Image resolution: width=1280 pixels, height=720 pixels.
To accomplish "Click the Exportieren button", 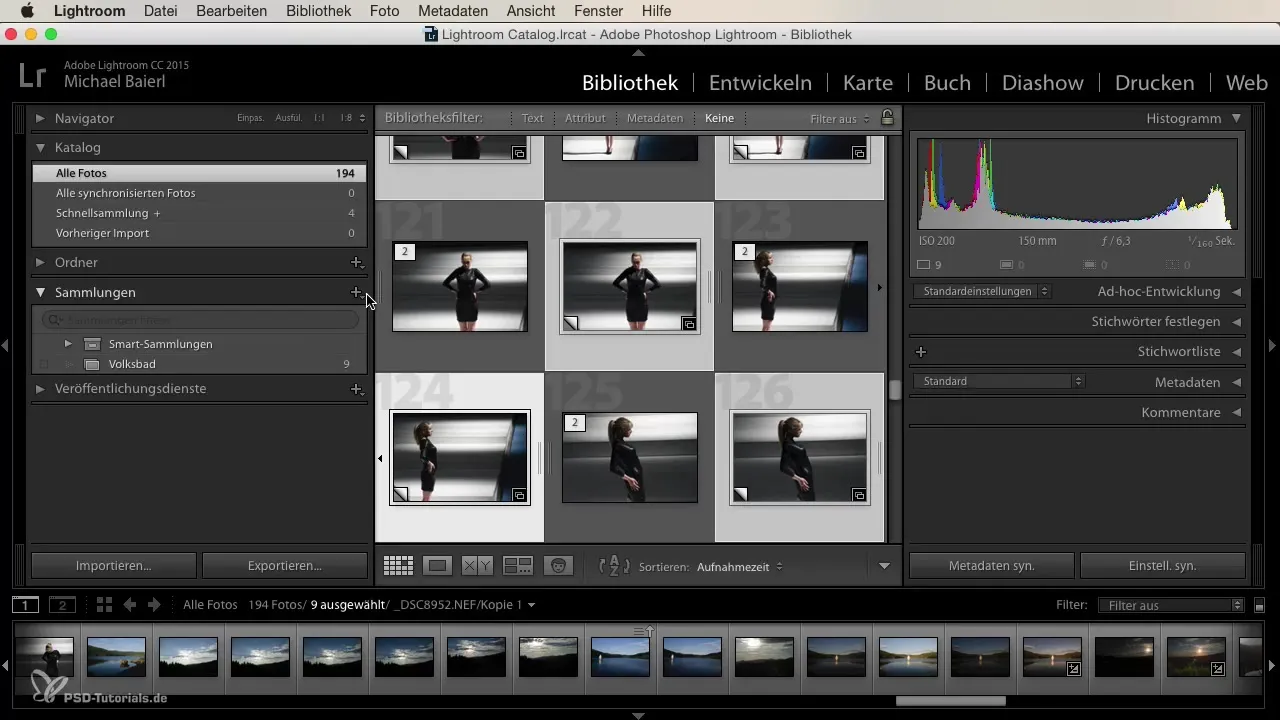I will [285, 565].
